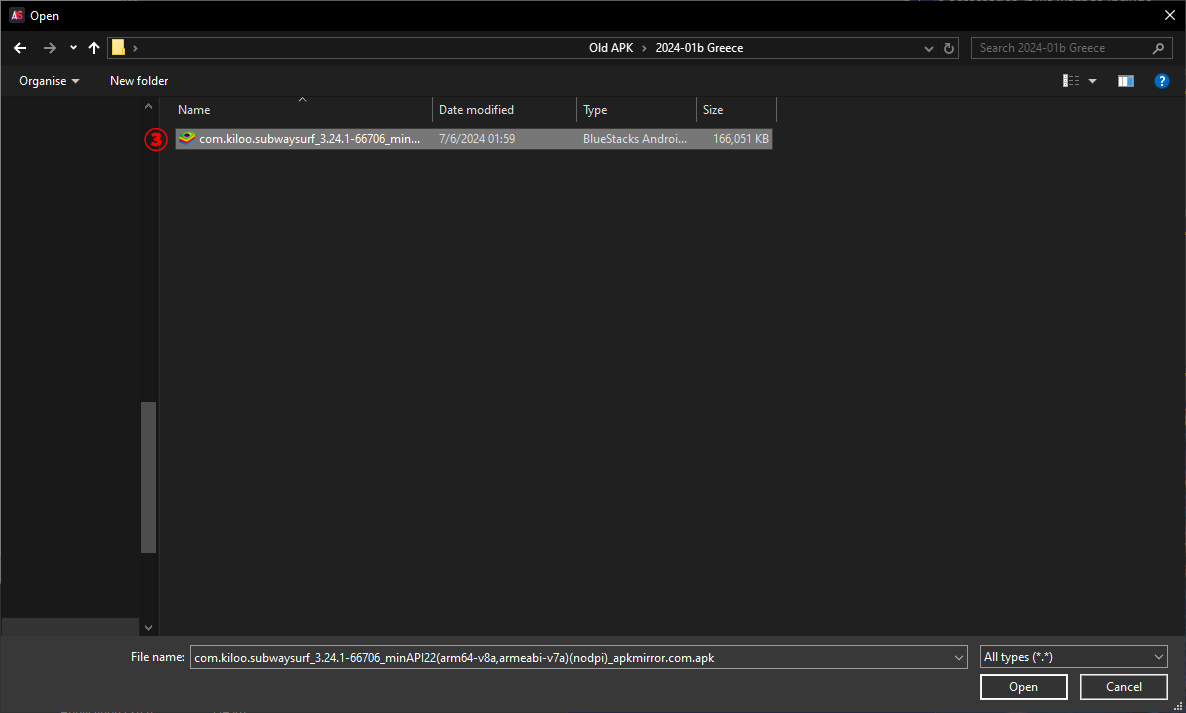Viewport: 1186px width, 713px height.
Task: Close the Open dialog
Action: coord(1169,15)
